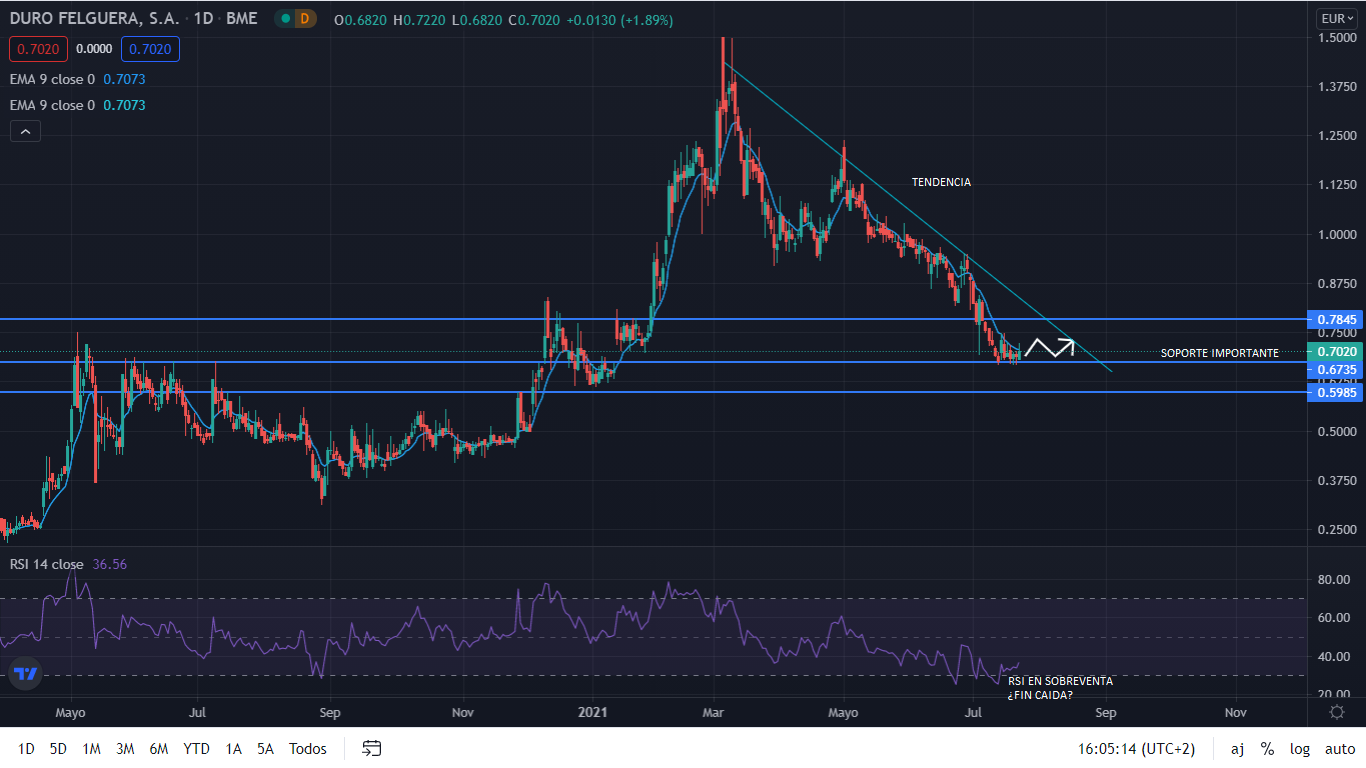Click the 0.7845 horizontal line price label
The image size is (1366, 768).
tap(1336, 320)
